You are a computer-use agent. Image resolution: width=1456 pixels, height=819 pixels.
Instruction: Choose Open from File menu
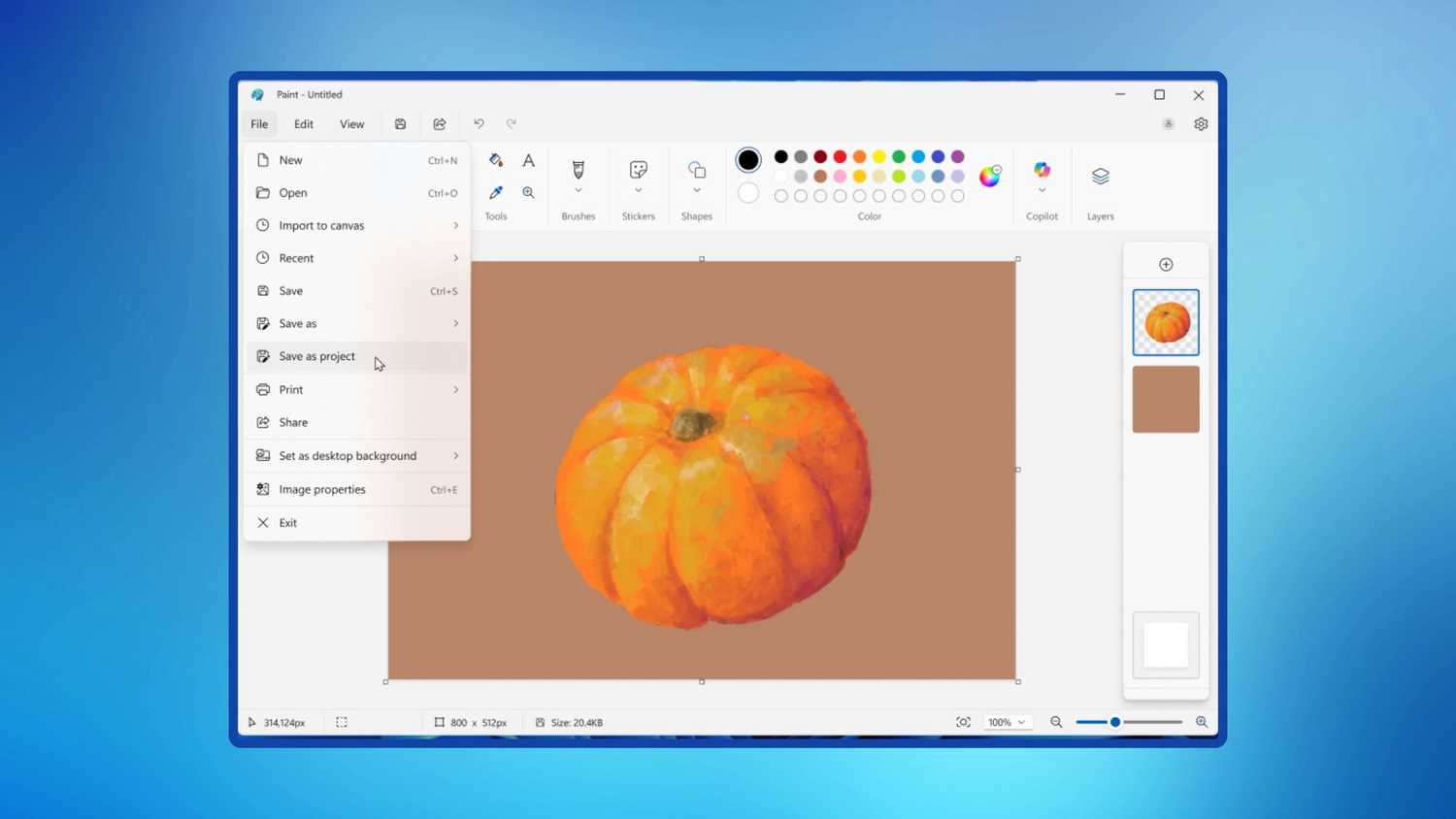point(357,193)
